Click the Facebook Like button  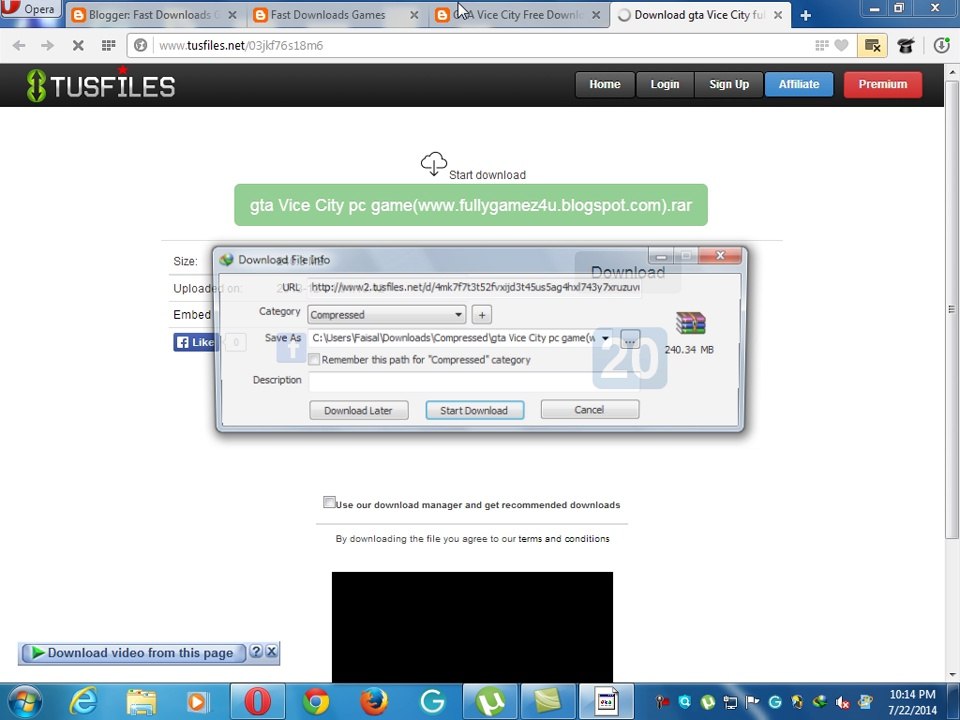coord(195,342)
